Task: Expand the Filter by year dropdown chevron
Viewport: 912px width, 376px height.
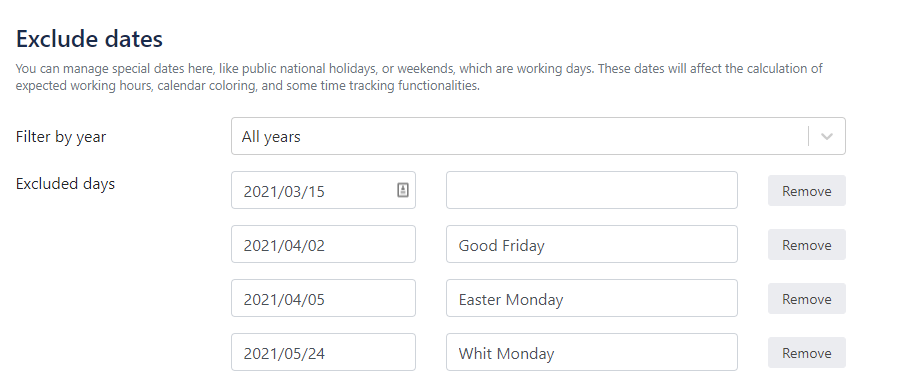Action: coord(826,136)
